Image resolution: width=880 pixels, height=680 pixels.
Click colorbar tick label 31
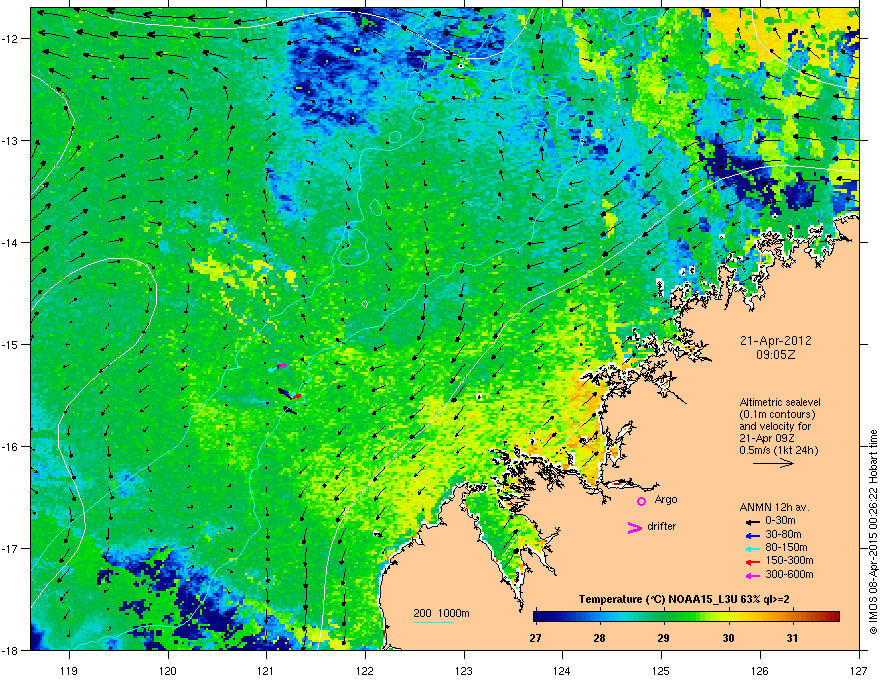(792, 638)
